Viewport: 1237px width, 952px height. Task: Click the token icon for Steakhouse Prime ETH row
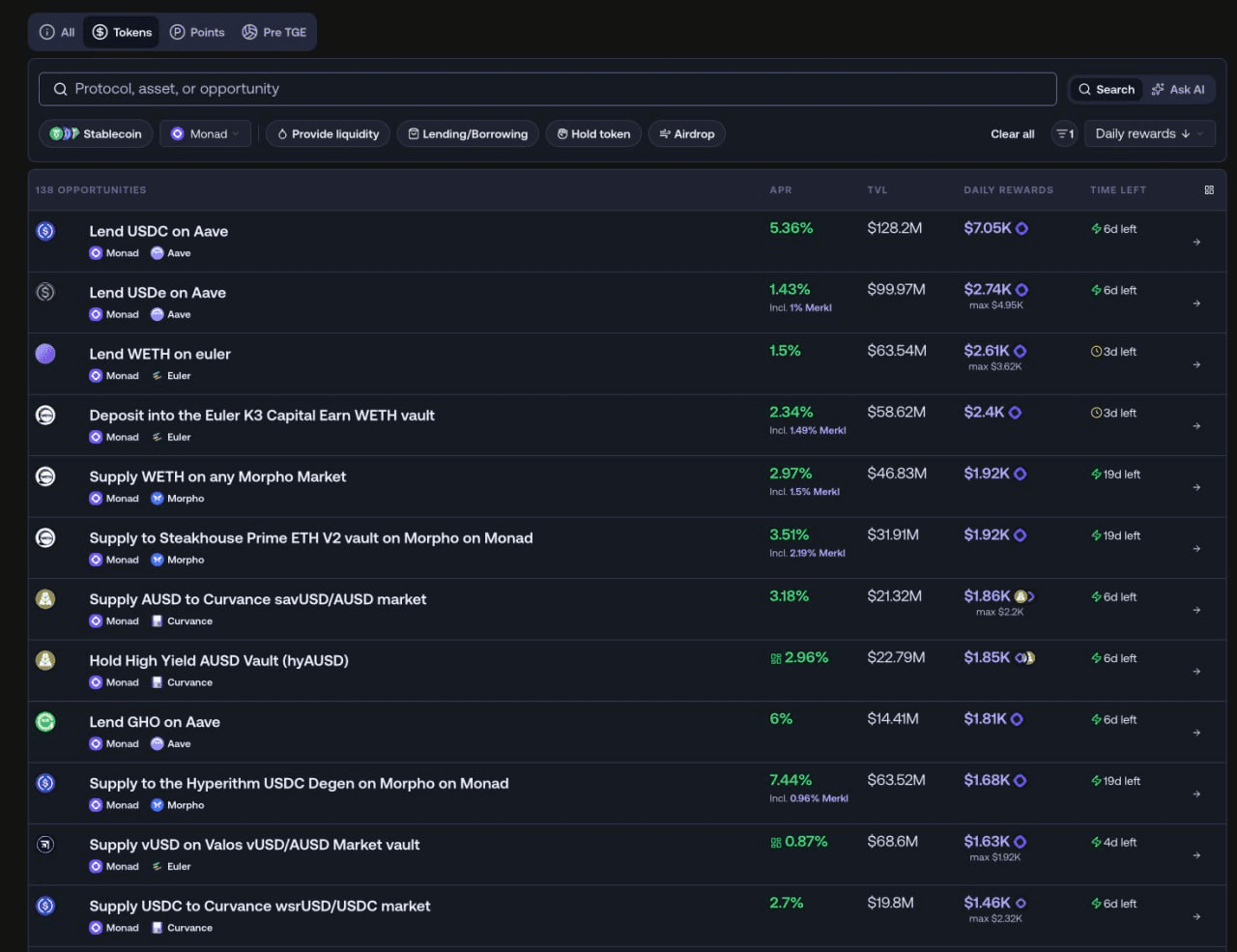[45, 537]
